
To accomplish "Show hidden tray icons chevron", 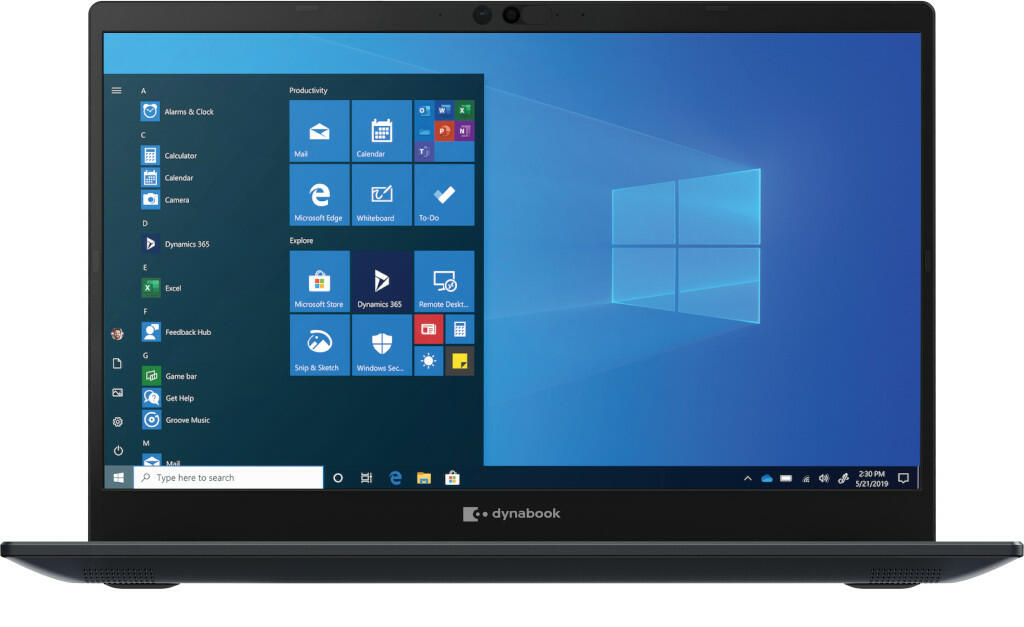I will coord(748,479).
